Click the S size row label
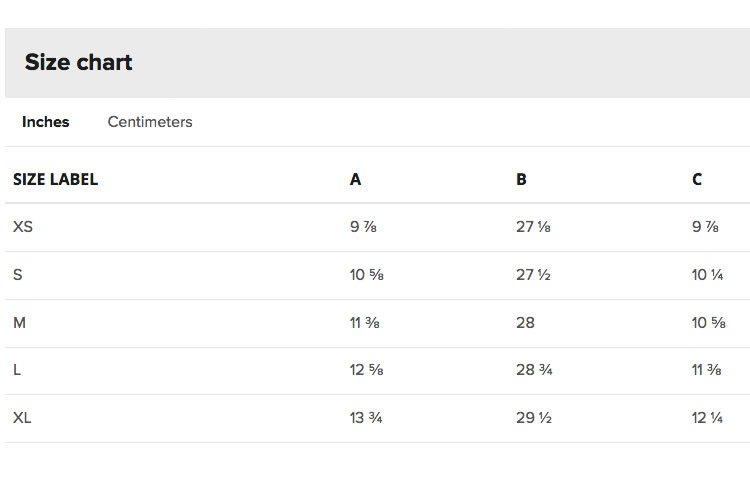The image size is (750, 500). pyautogui.click(x=18, y=275)
